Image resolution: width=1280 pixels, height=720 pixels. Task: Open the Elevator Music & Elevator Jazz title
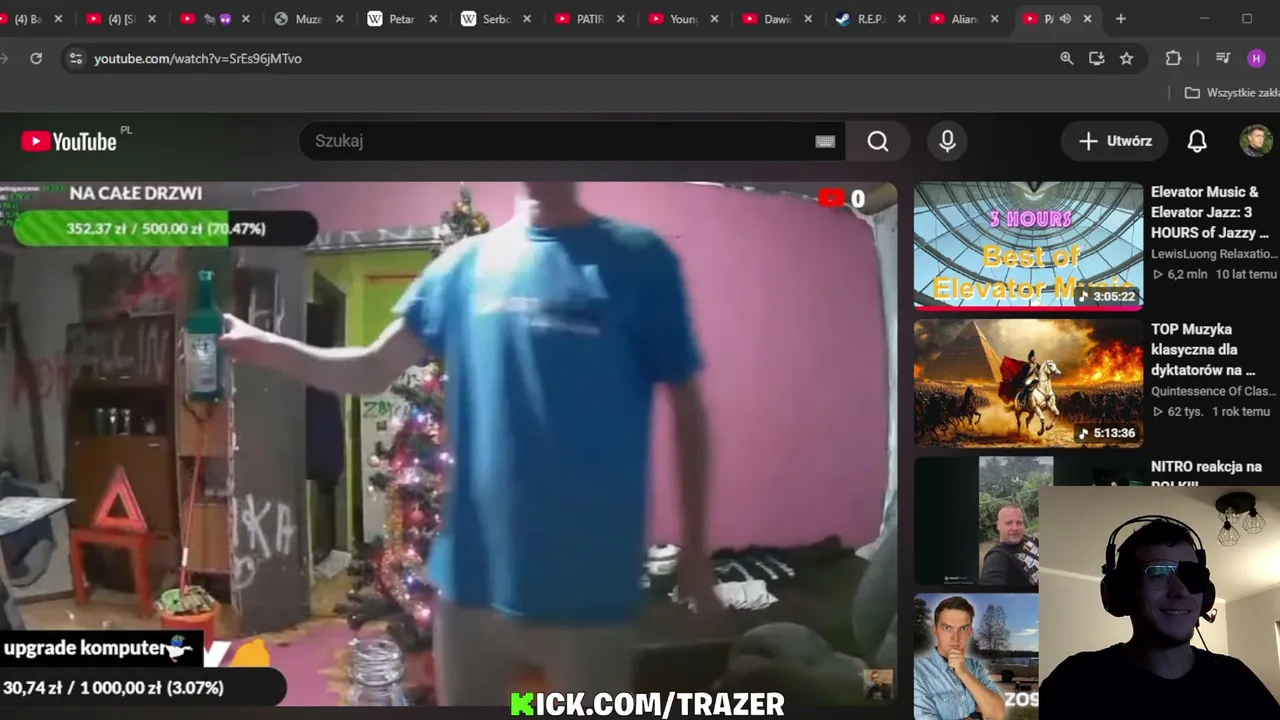tap(1210, 212)
